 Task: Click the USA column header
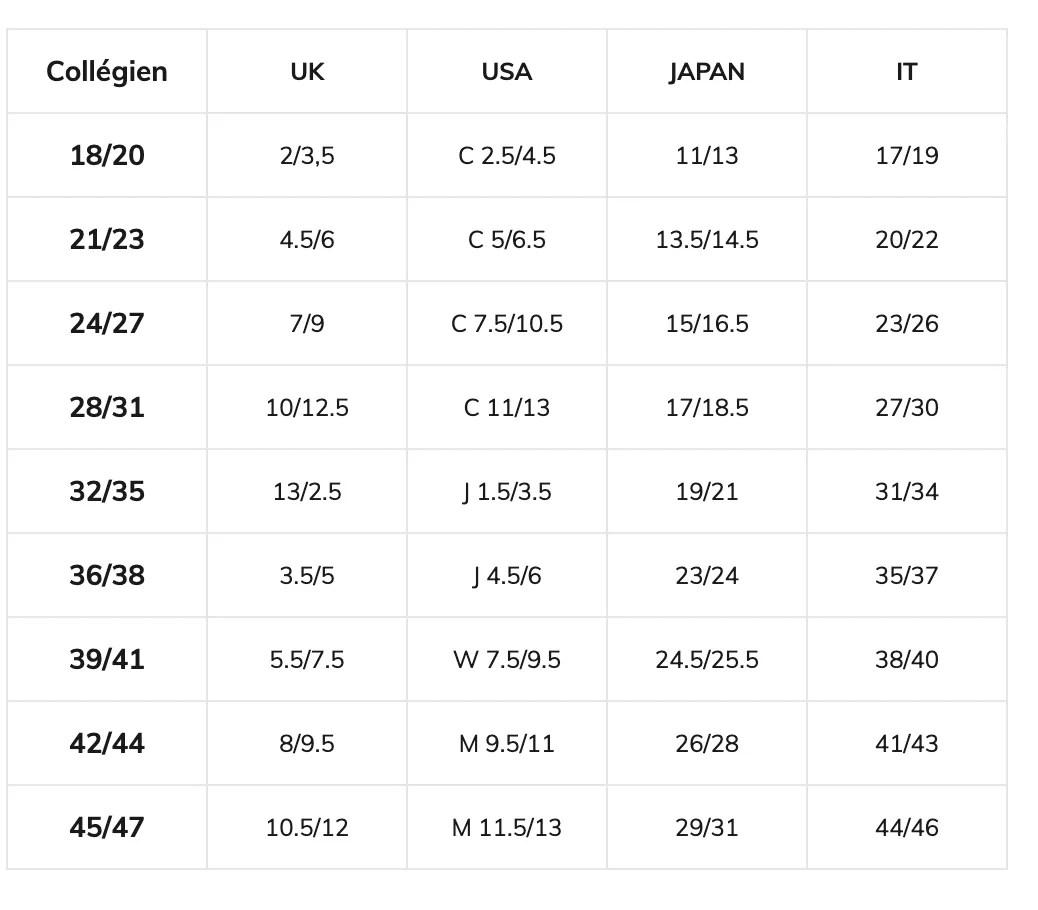[x=507, y=71]
